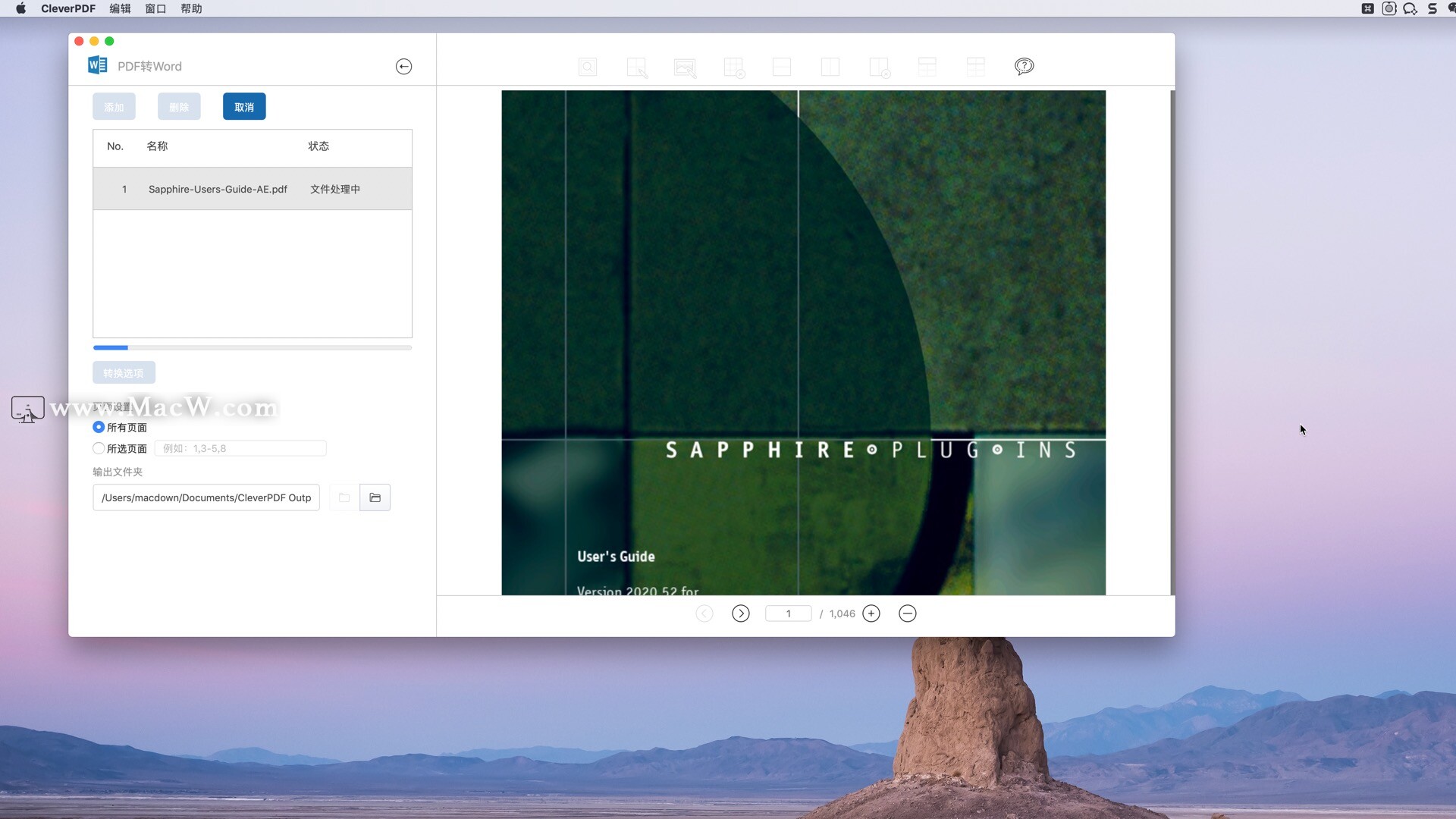Click the command-key icon in menu bar
The image size is (1456, 819).
tap(1368, 8)
